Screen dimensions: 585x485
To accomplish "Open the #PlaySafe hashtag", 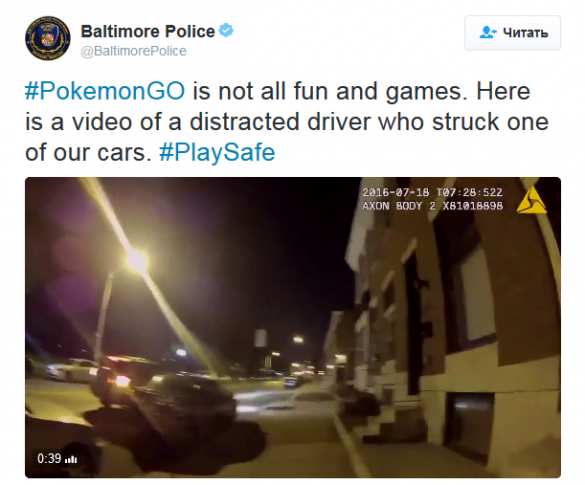I will pyautogui.click(x=217, y=153).
